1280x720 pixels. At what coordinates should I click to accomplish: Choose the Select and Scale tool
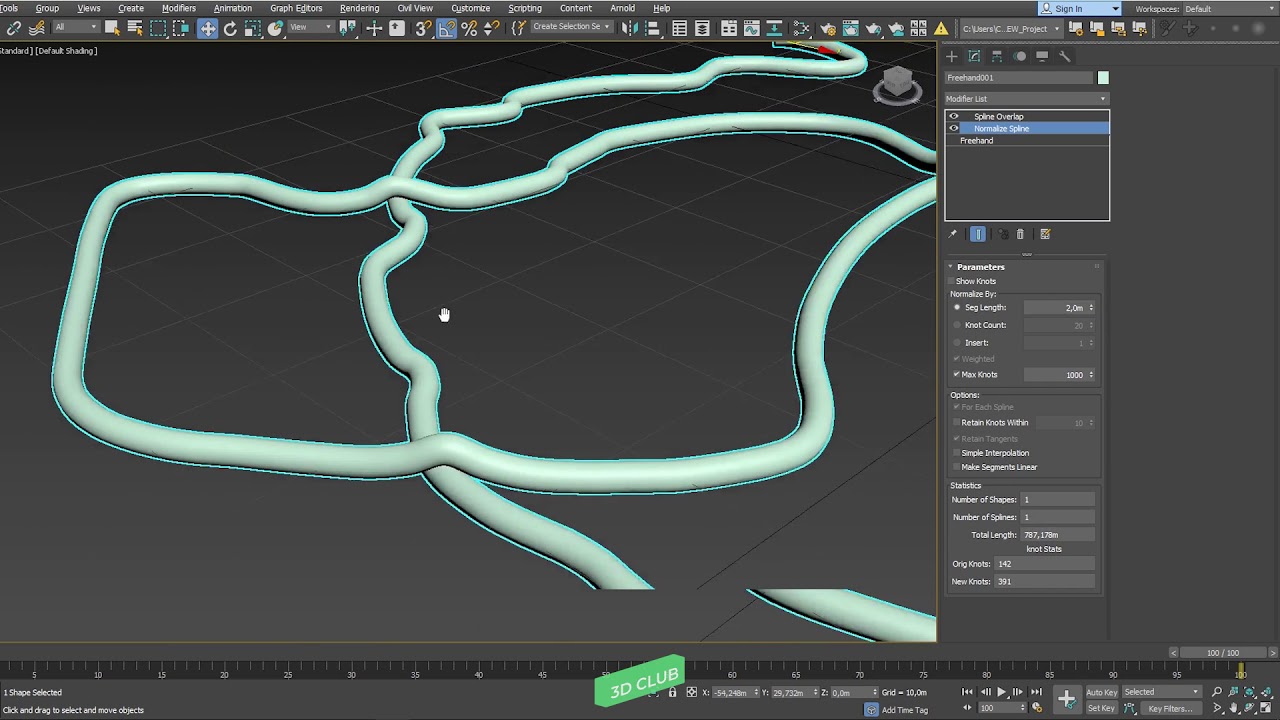pos(253,29)
